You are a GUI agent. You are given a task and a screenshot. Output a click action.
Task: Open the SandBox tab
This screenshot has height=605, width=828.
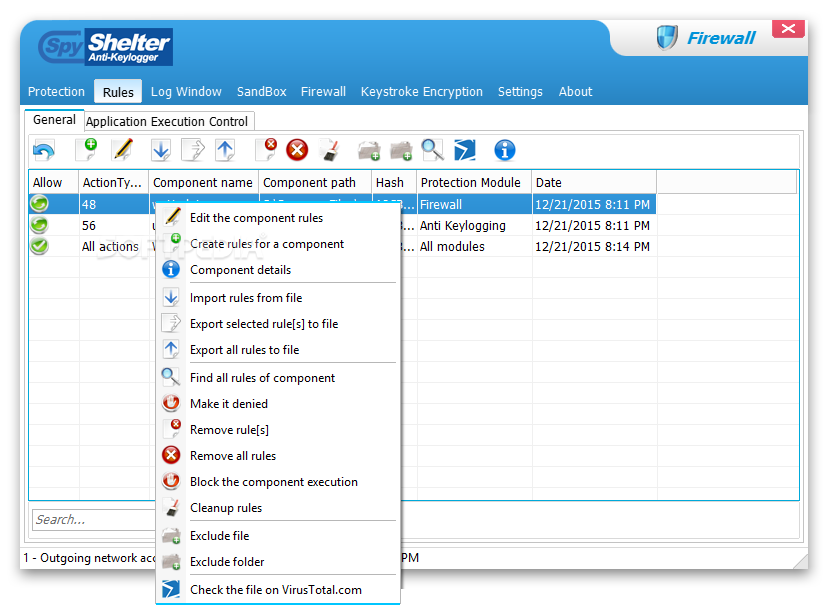coord(261,91)
